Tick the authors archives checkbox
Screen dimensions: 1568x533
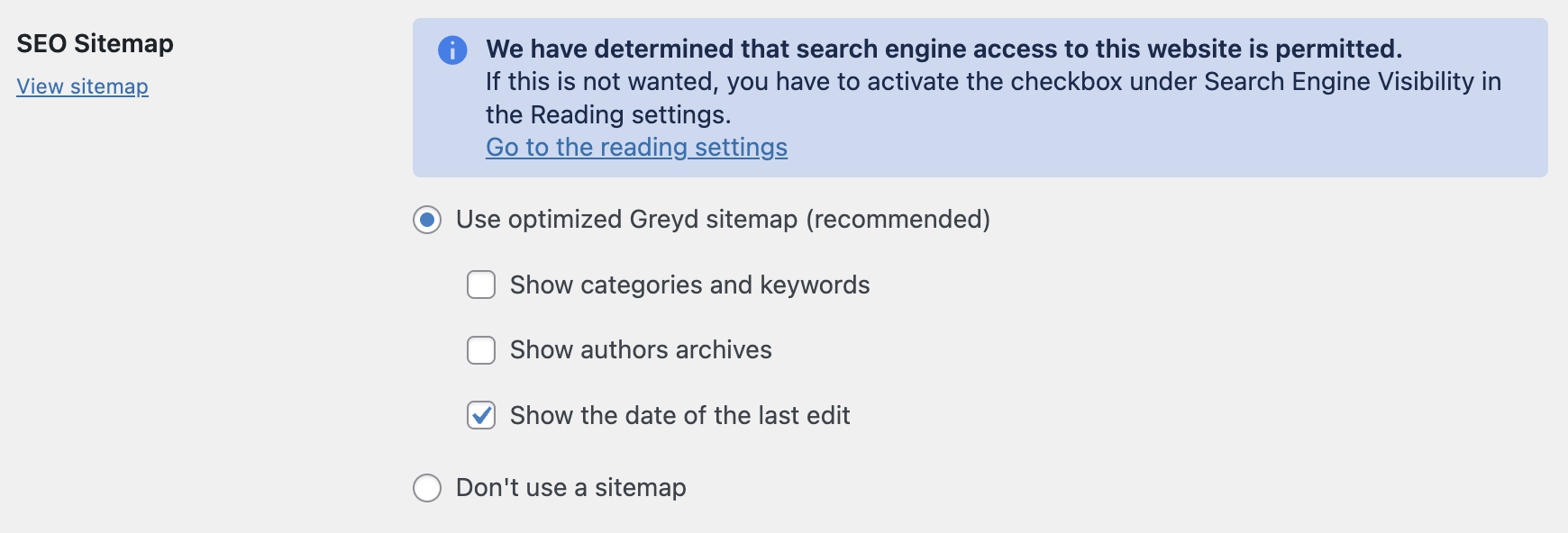click(x=480, y=350)
